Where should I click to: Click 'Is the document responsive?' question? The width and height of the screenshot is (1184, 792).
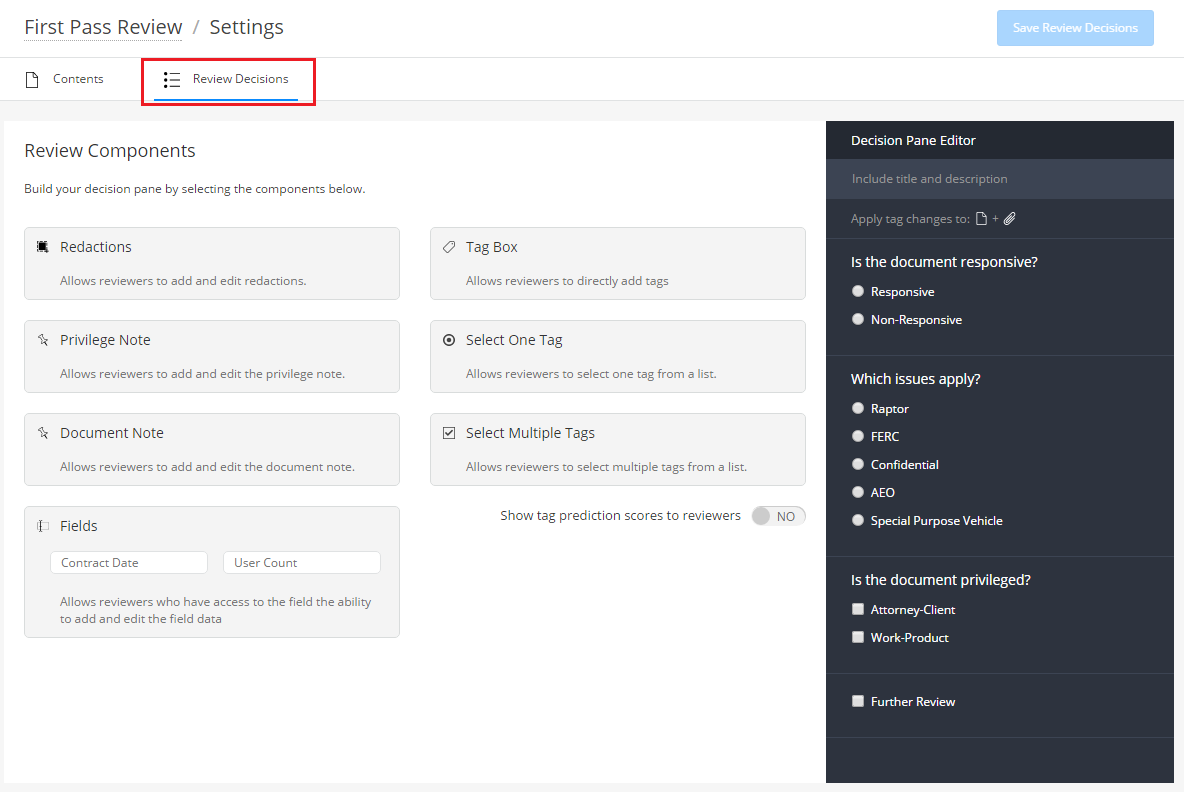[944, 262]
